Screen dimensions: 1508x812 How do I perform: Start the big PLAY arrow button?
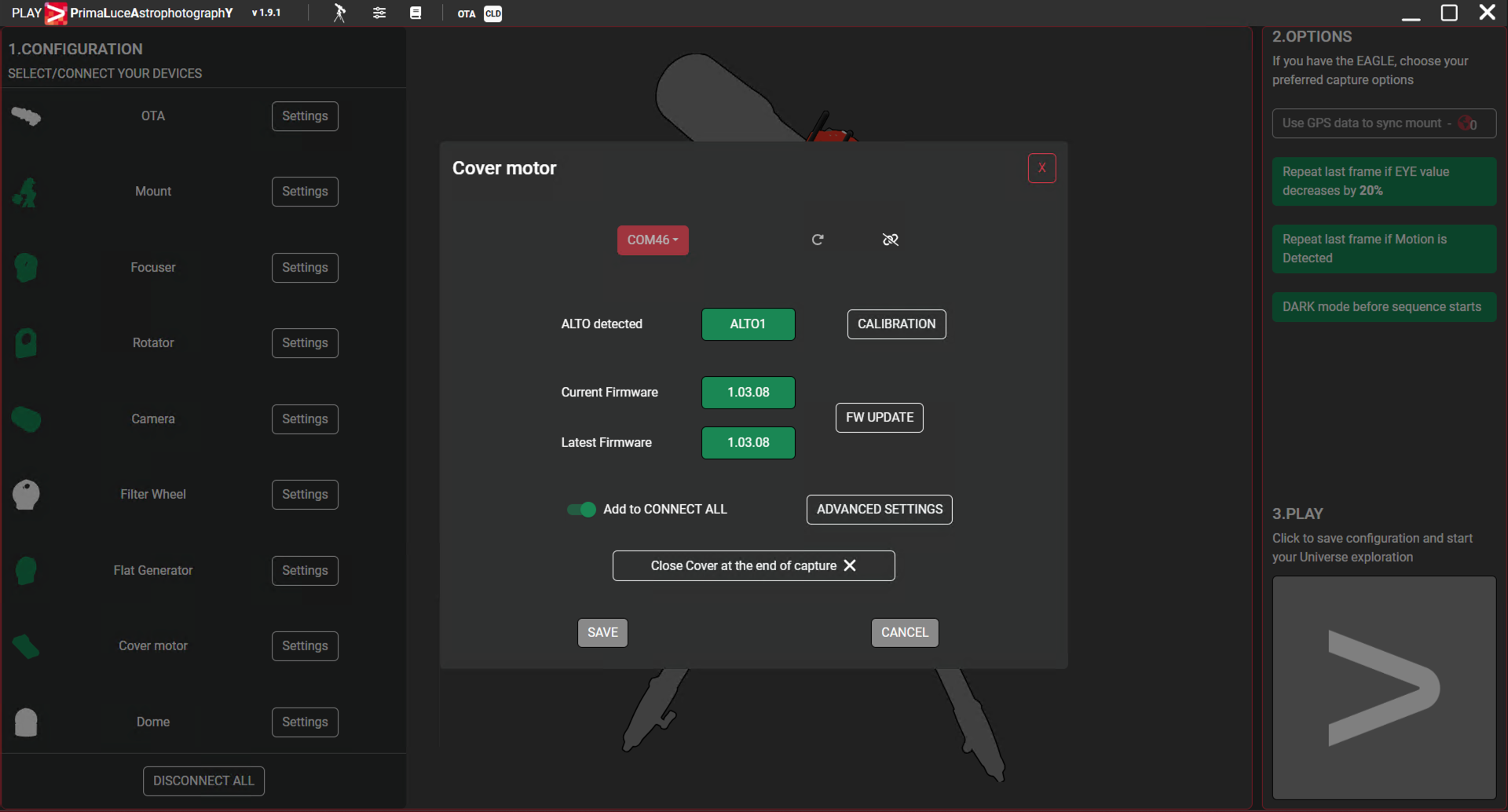1384,688
